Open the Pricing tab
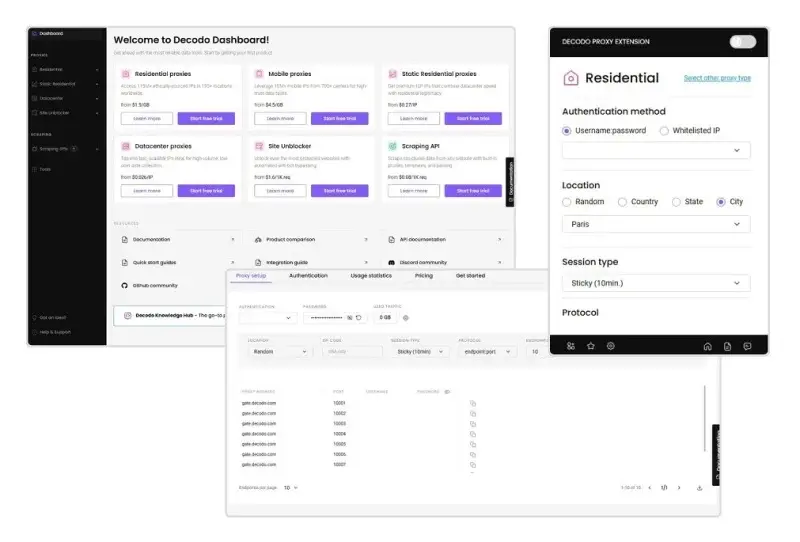800x542 pixels. click(424, 275)
